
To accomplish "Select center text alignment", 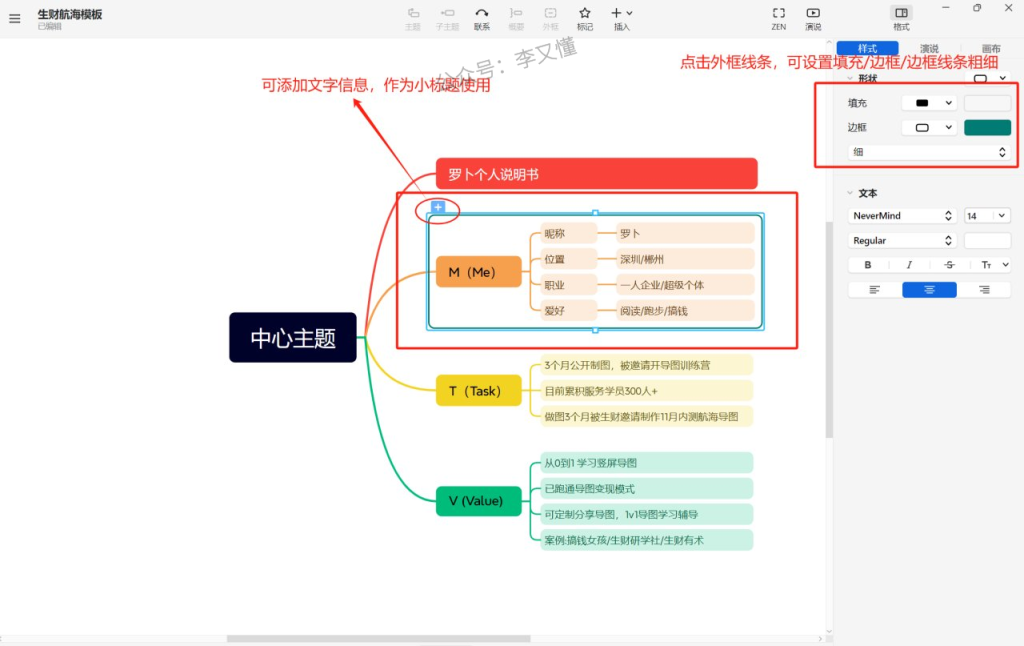I will 929,290.
